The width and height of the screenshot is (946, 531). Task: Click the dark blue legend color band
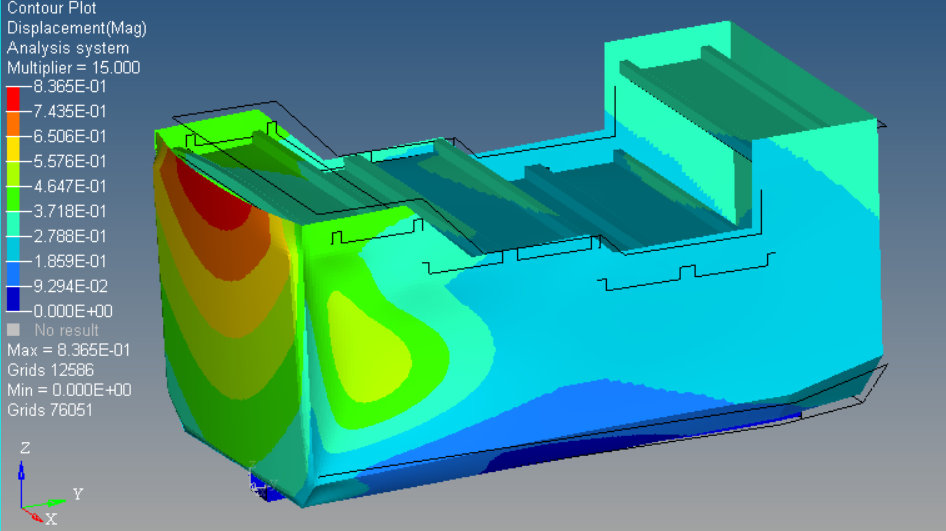tap(13, 299)
